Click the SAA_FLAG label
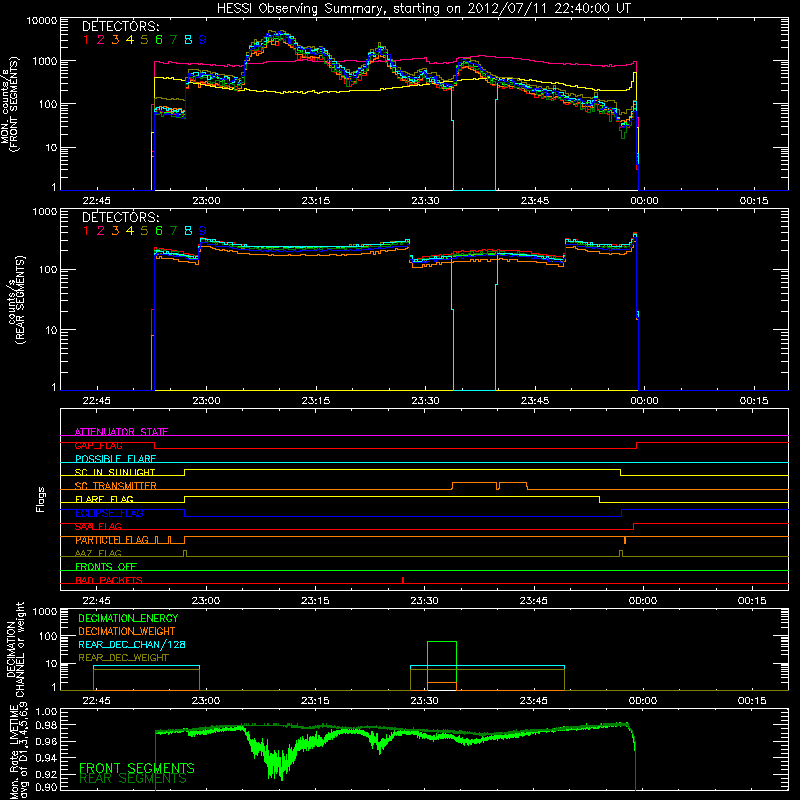800x800 pixels. (98, 527)
